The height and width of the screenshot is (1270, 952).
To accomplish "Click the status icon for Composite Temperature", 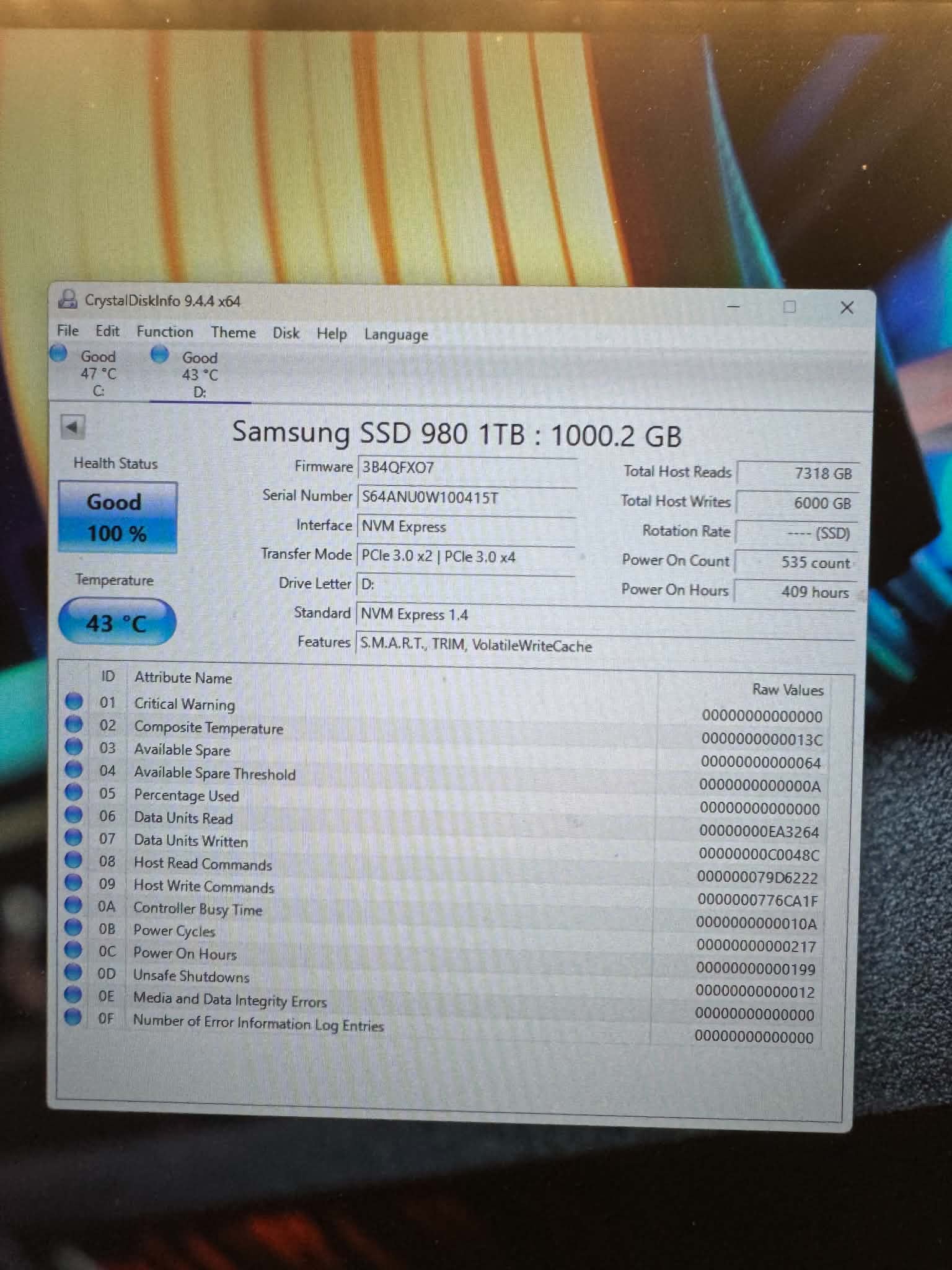I will pos(74,724).
